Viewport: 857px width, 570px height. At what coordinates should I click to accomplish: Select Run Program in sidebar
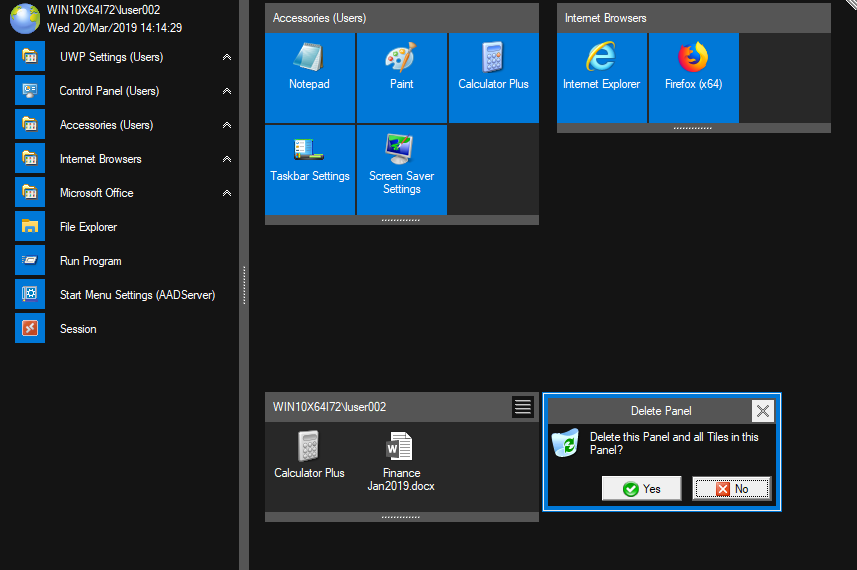(90, 261)
